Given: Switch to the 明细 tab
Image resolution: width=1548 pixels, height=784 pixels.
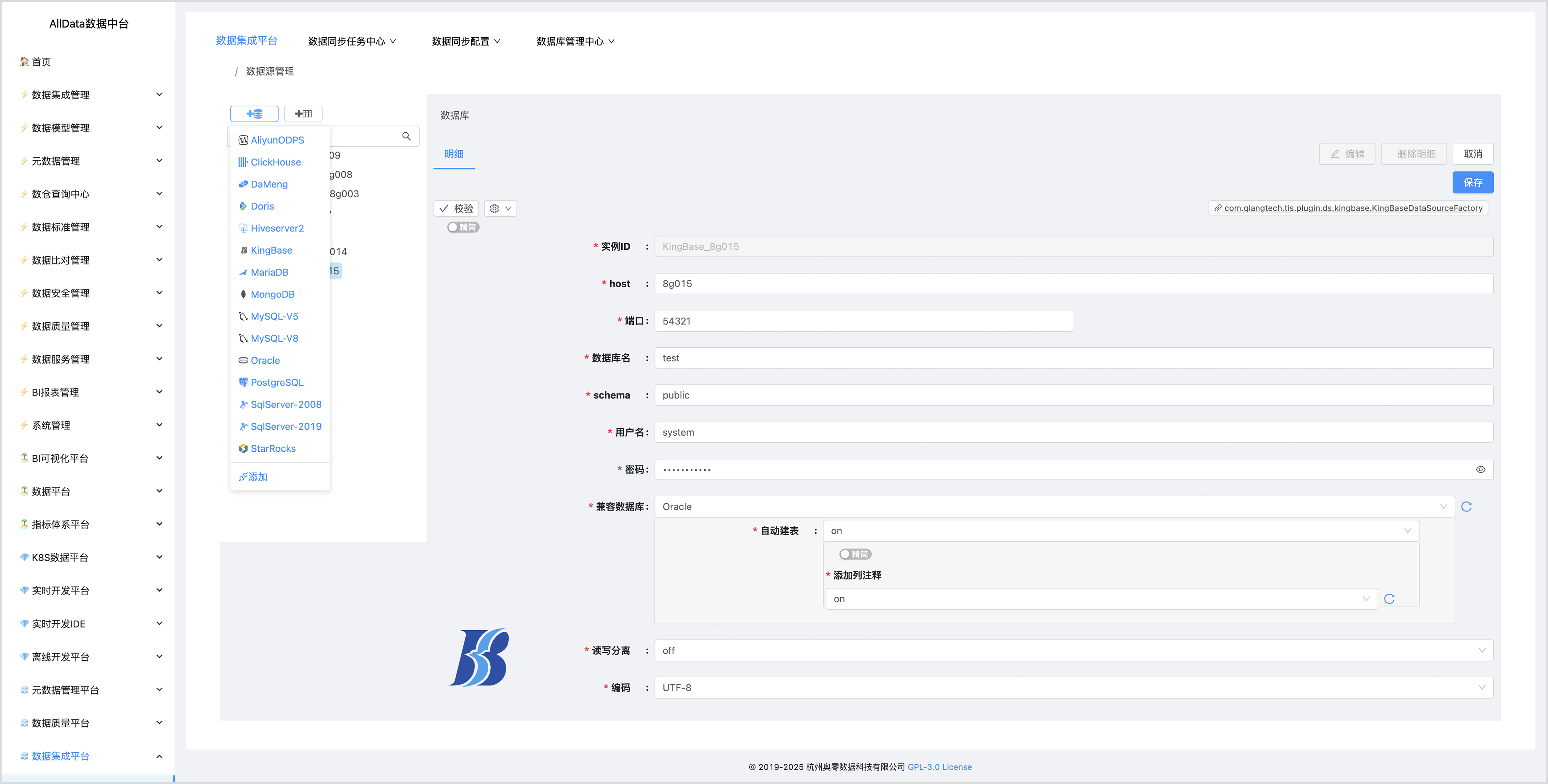Looking at the screenshot, I should pos(454,154).
